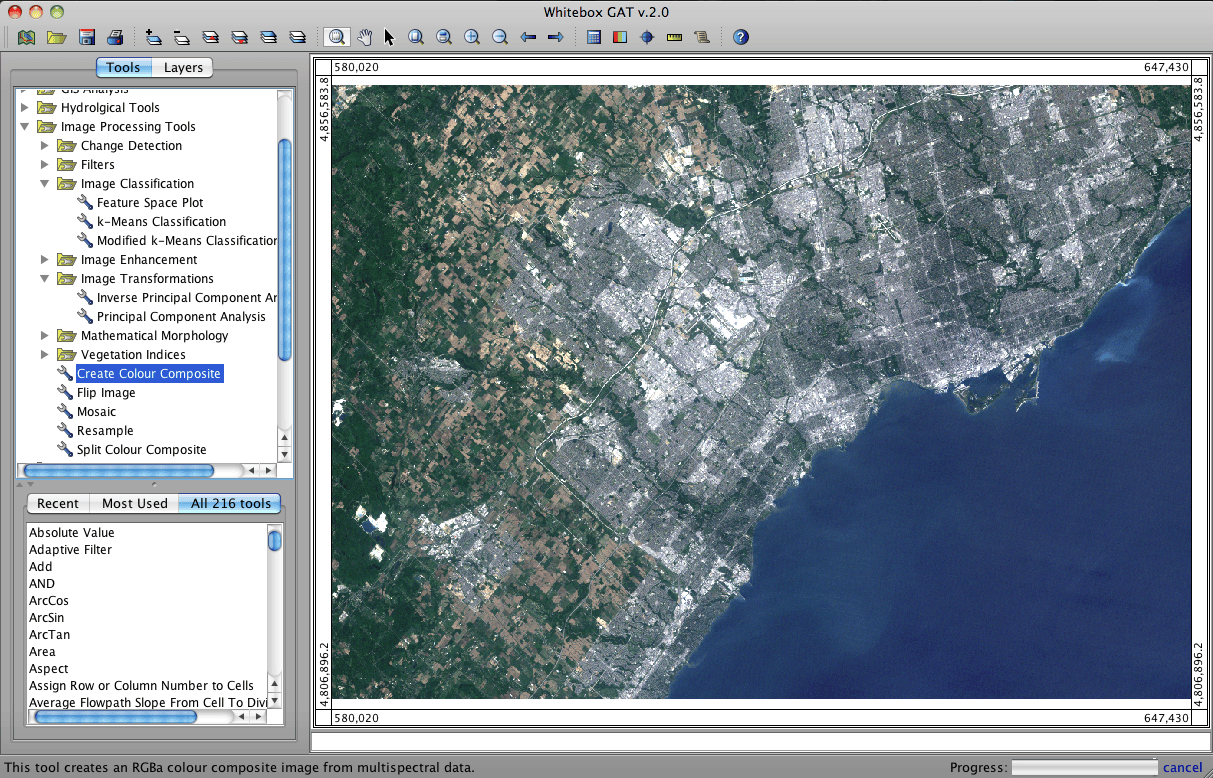Switch to the Layers tab
This screenshot has height=778, width=1213.
click(x=183, y=68)
